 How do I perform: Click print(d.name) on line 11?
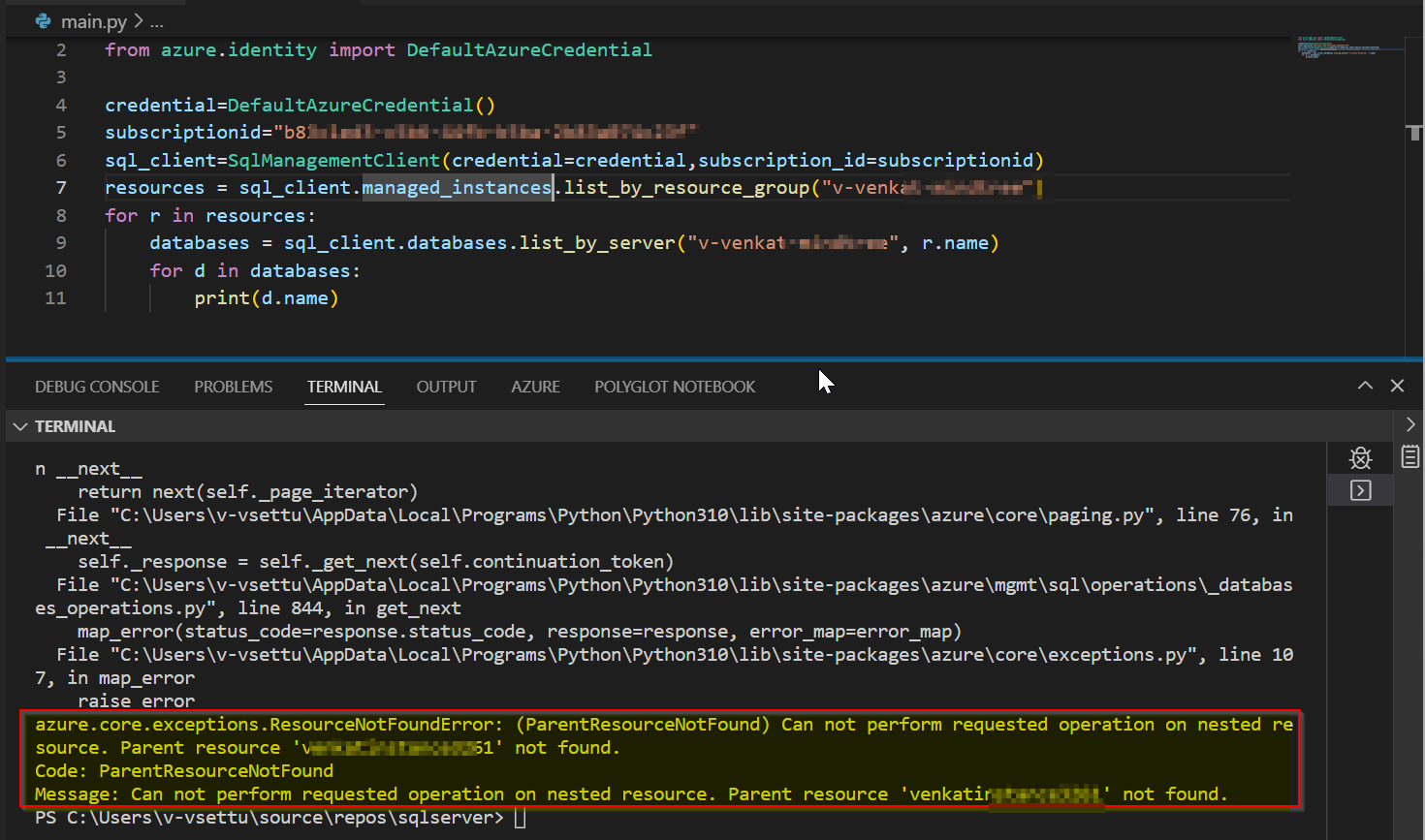(267, 298)
